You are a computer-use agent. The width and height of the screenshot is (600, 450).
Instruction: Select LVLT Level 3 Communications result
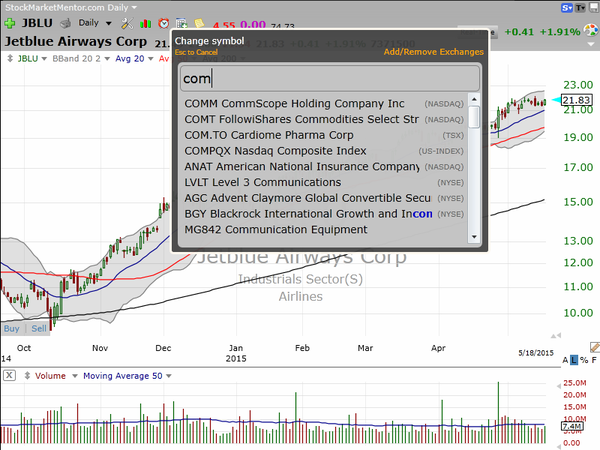coord(324,183)
